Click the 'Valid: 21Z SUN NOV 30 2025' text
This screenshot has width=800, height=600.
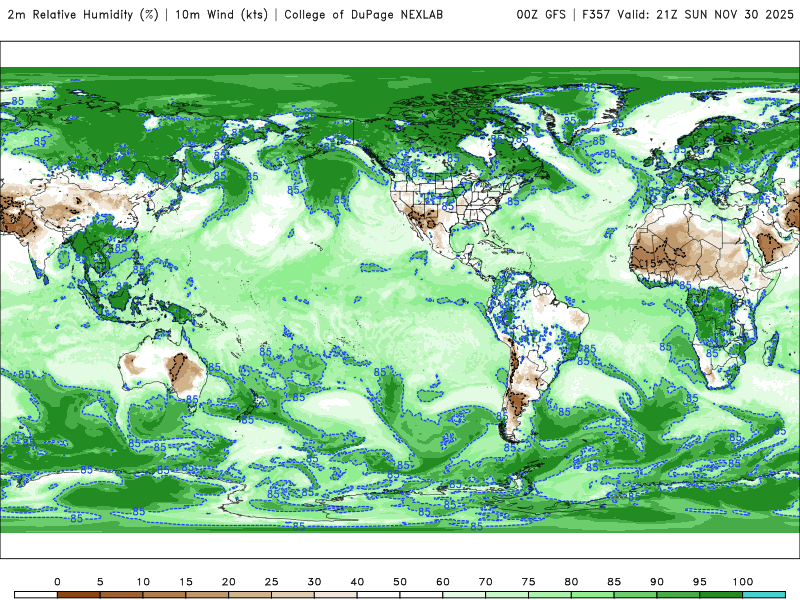click(706, 15)
